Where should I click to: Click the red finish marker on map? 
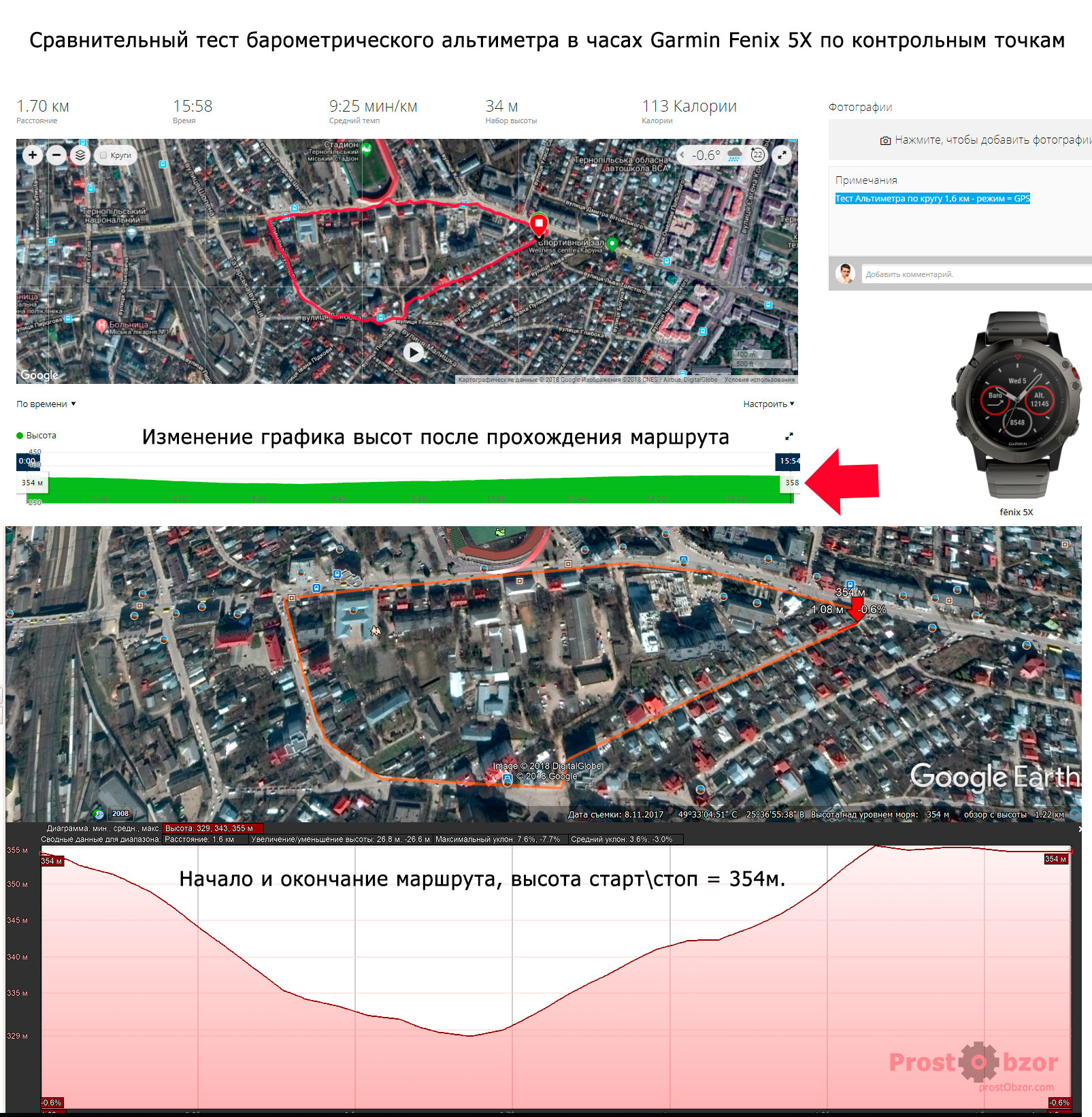(539, 224)
